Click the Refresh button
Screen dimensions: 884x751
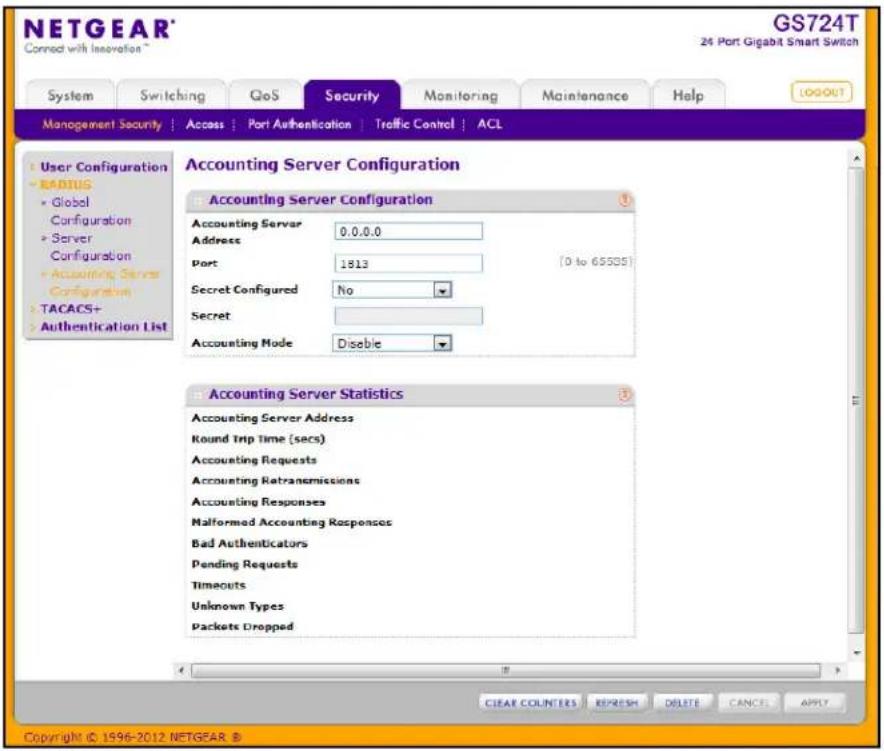point(617,703)
